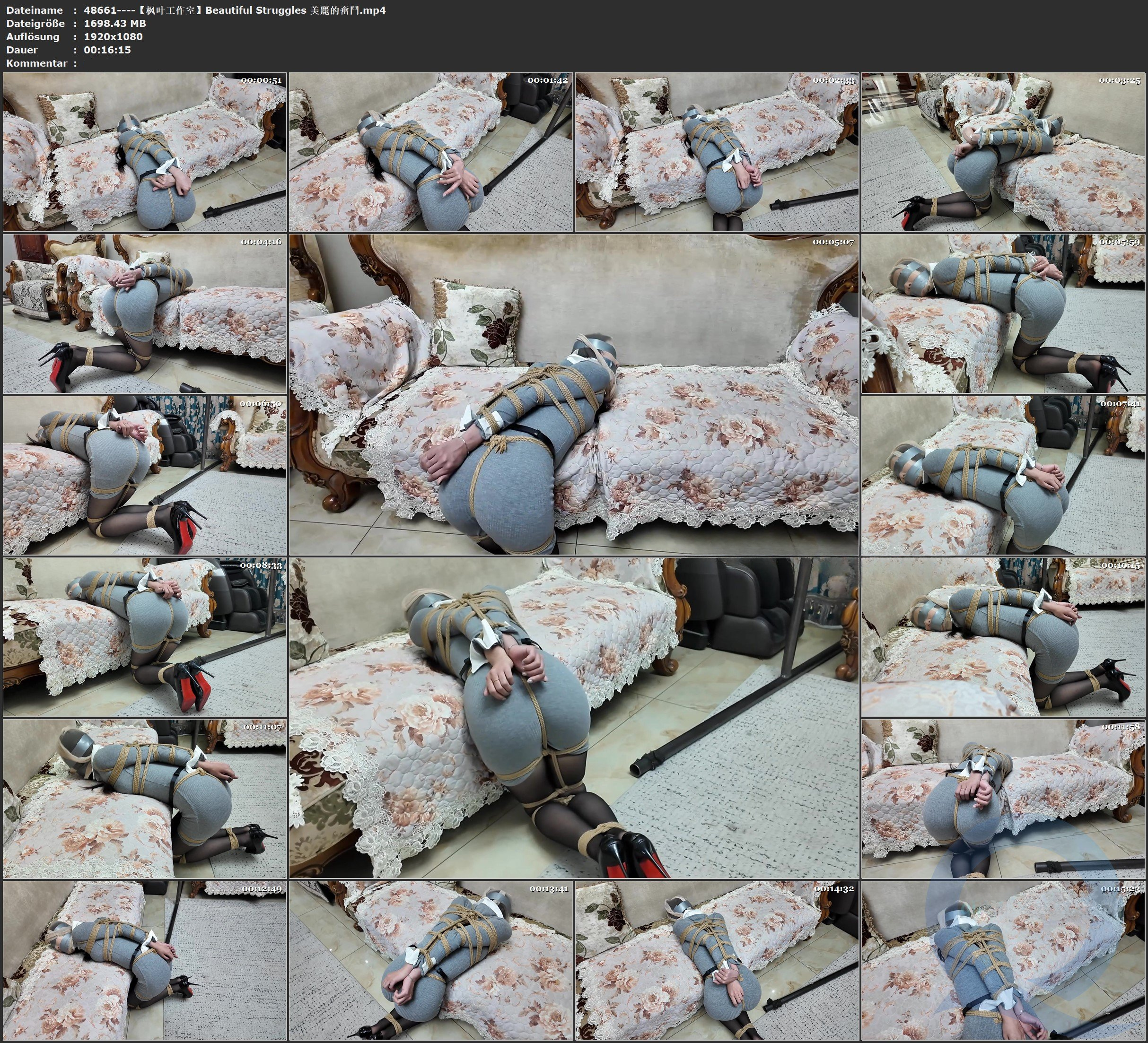Click the Kommentar label
1148x1043 pixels.
[36, 63]
